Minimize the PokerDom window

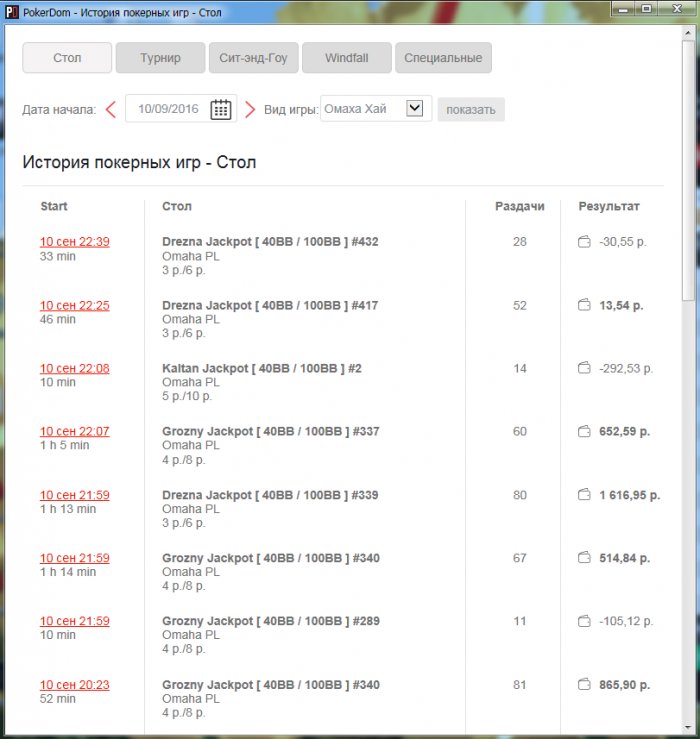[624, 9]
